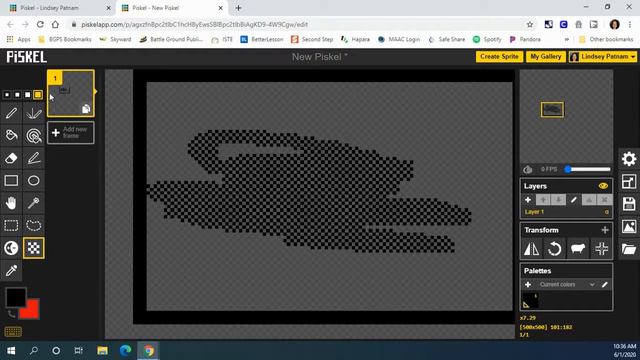Select black swatch in current colors palette
This screenshot has height=360, width=640.
point(530,300)
